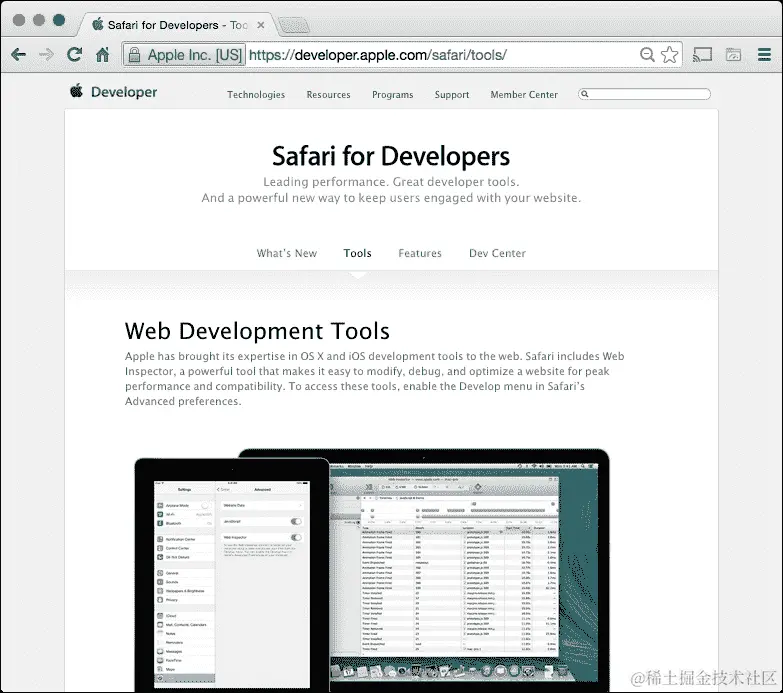Viewport: 783px width, 693px height.
Task: Click the Cast screen icon
Action: [702, 54]
